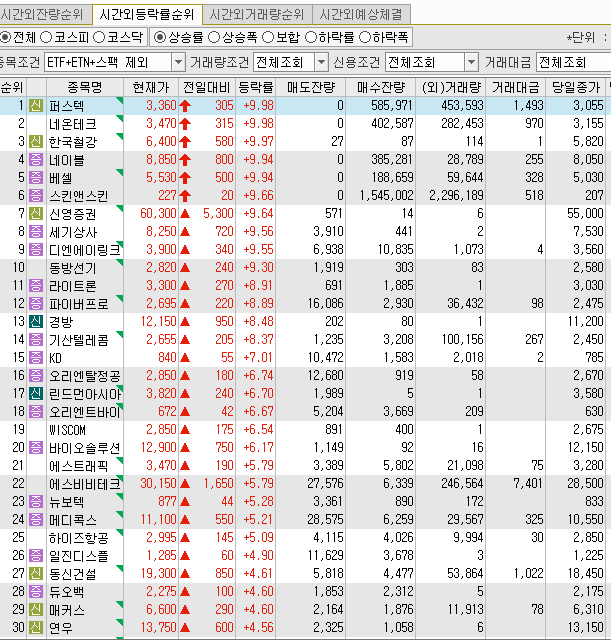Viewport: 611px width, 640px height.
Task: Select the 보합 radio button
Action: (x=268, y=38)
